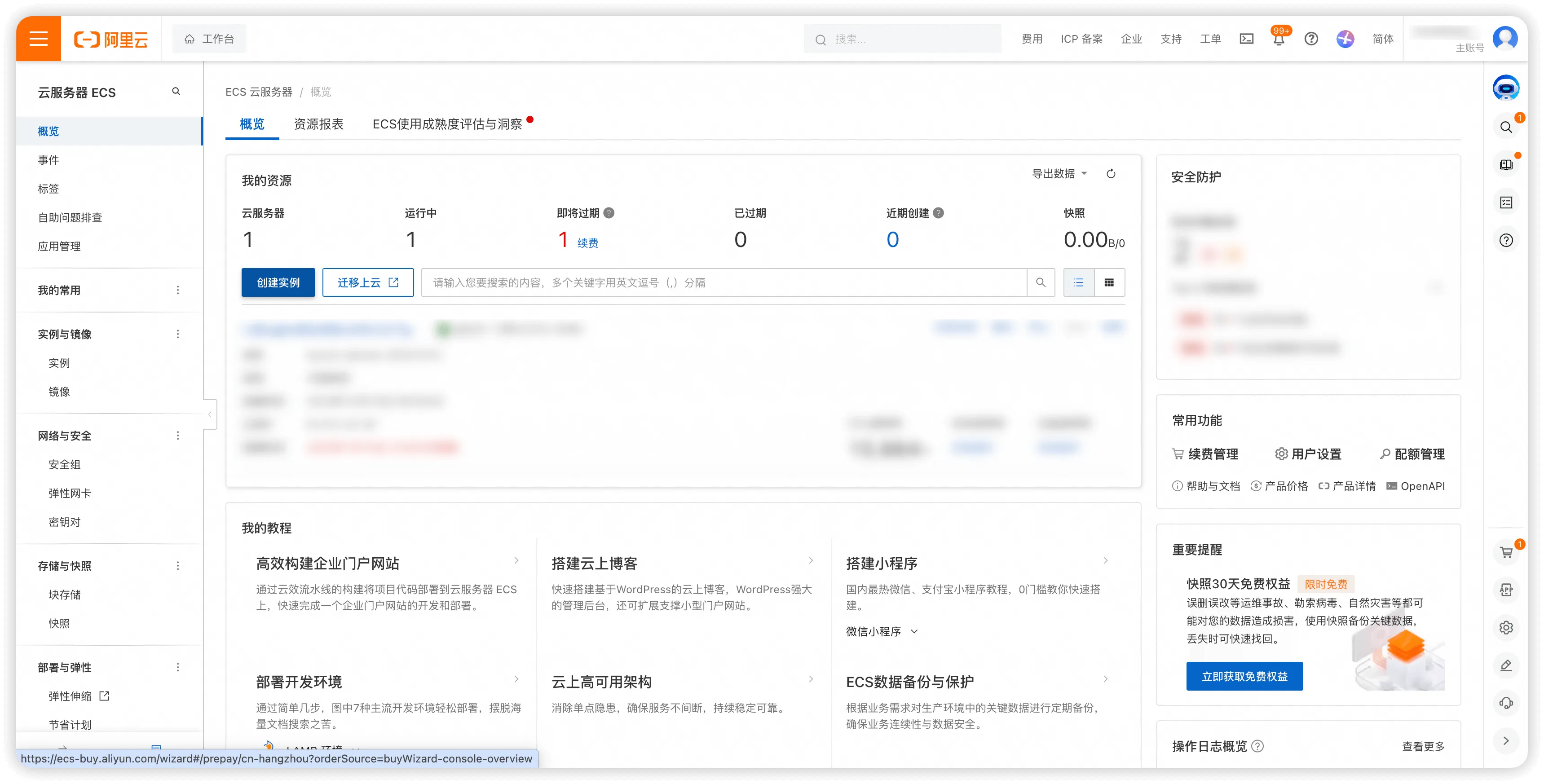
Task: Open the hamburger main menu
Action: point(38,39)
